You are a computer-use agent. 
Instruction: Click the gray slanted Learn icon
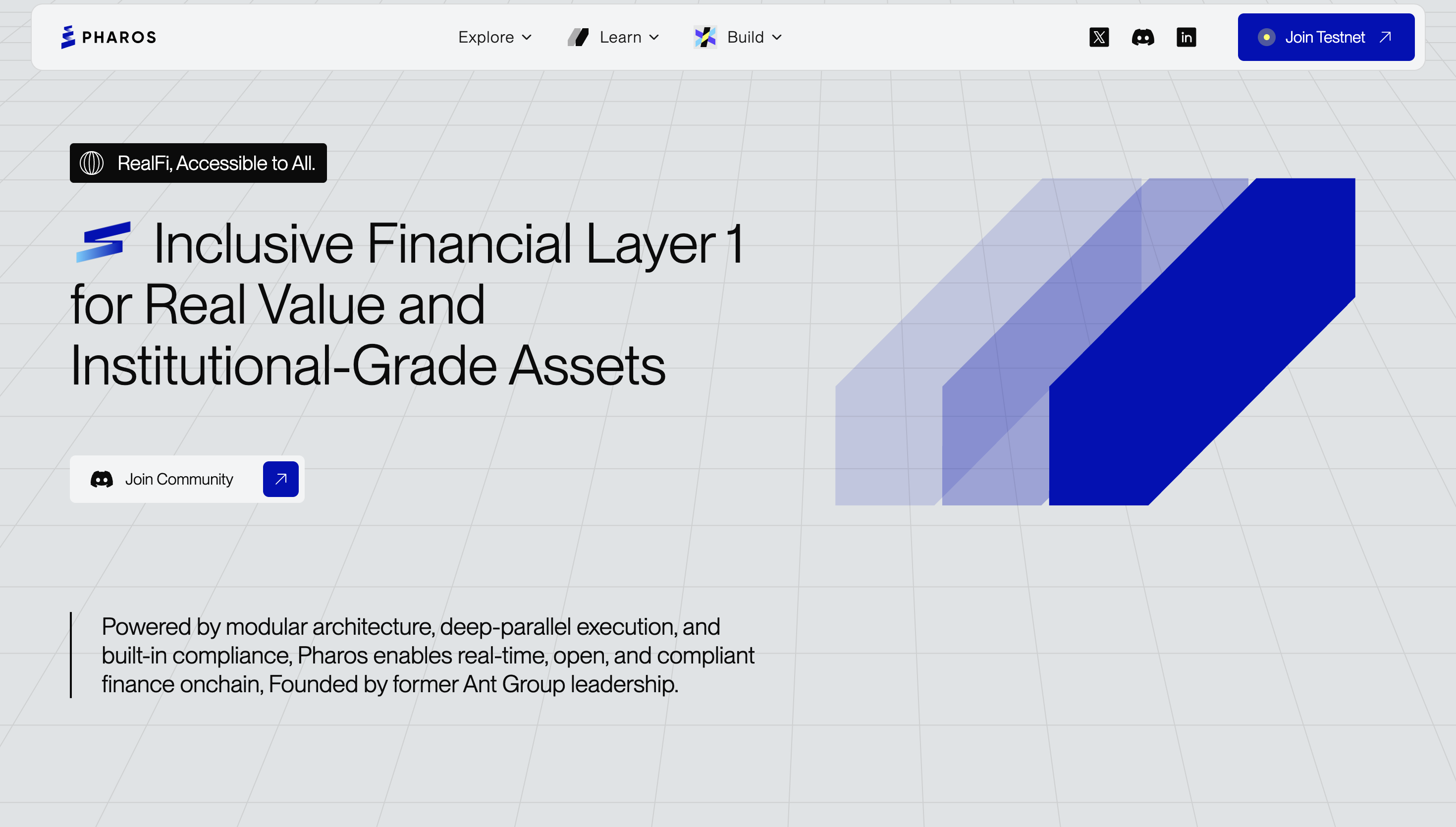(x=578, y=38)
